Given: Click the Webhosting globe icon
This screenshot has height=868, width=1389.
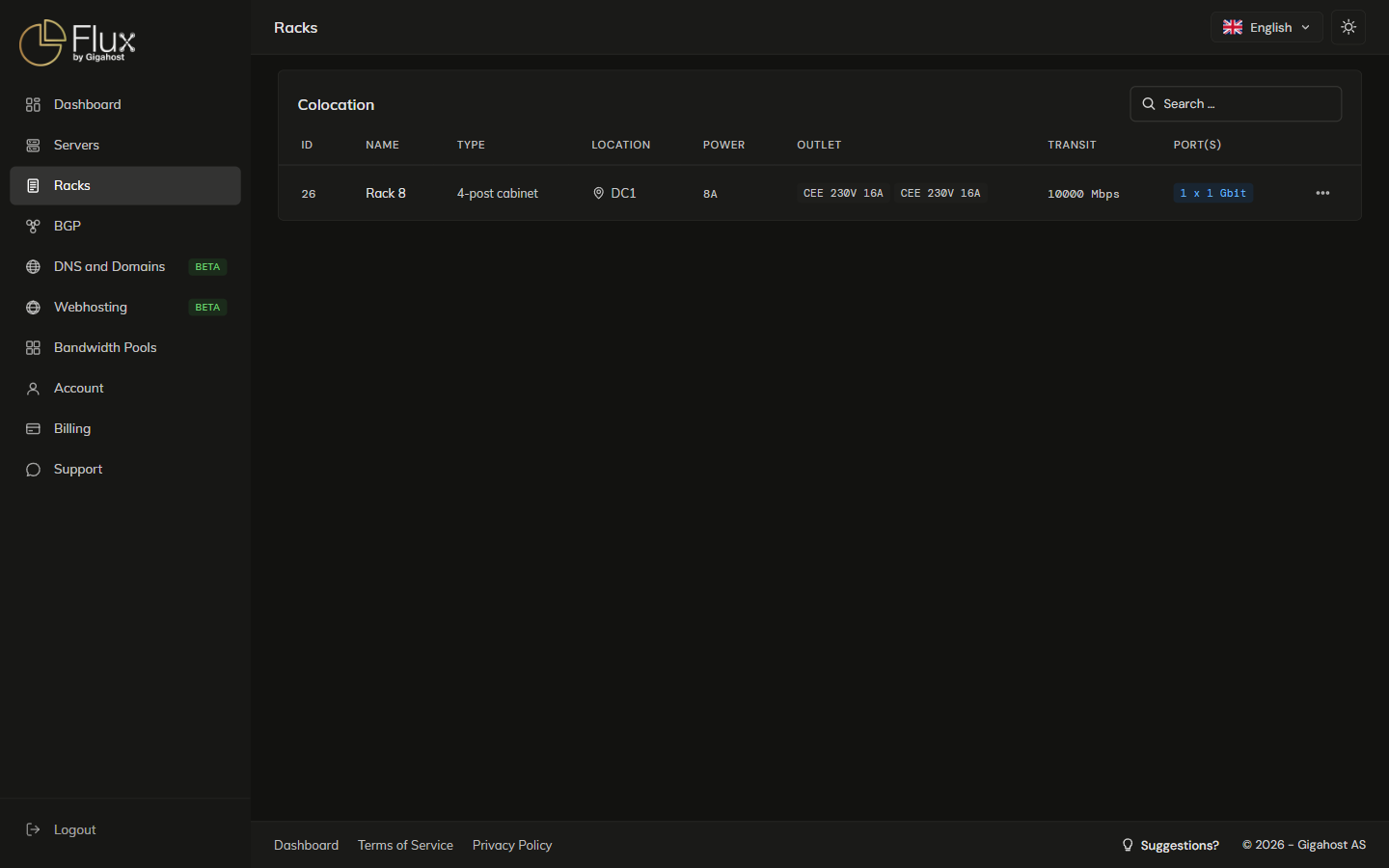Looking at the screenshot, I should pyautogui.click(x=33, y=308).
